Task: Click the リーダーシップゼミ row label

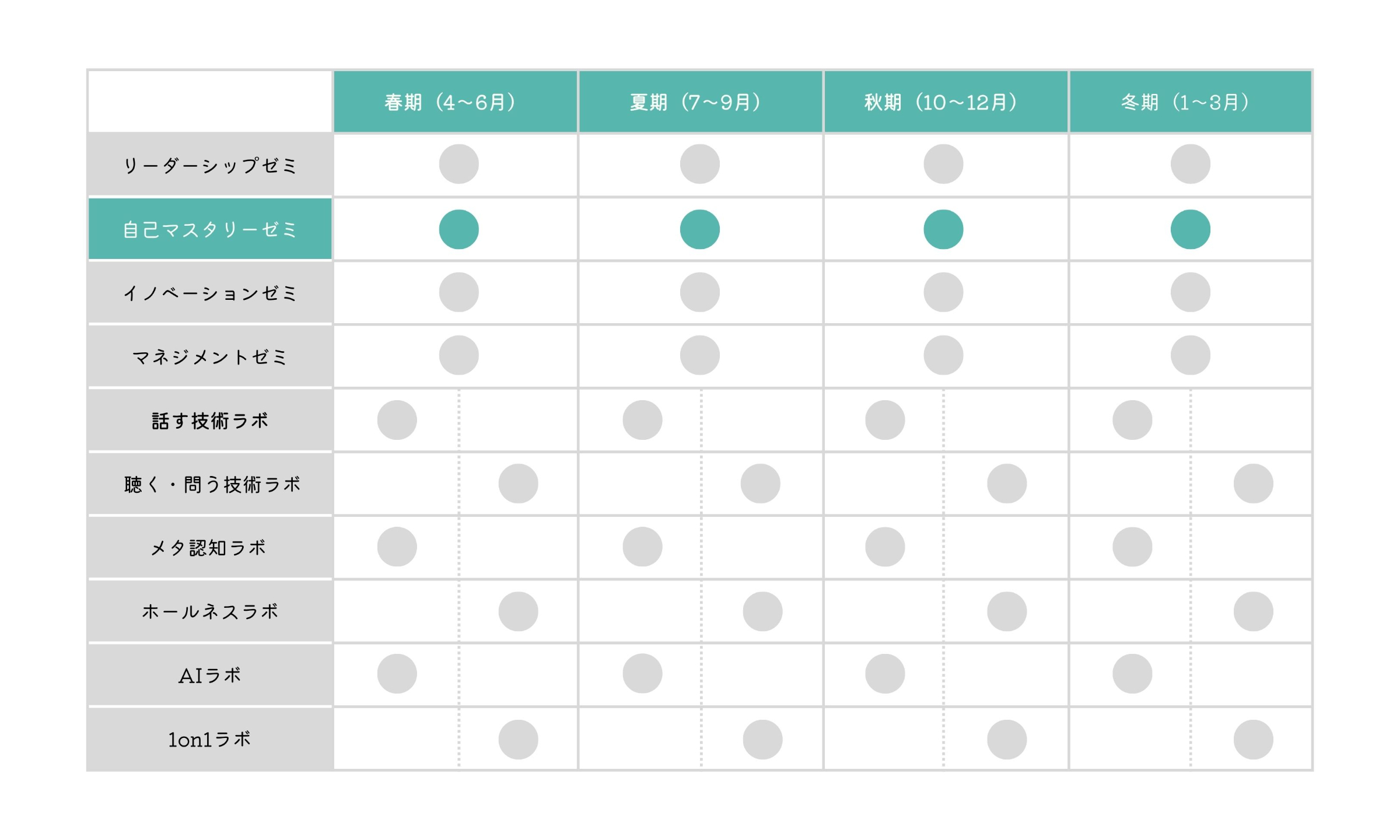Action: click(x=210, y=165)
